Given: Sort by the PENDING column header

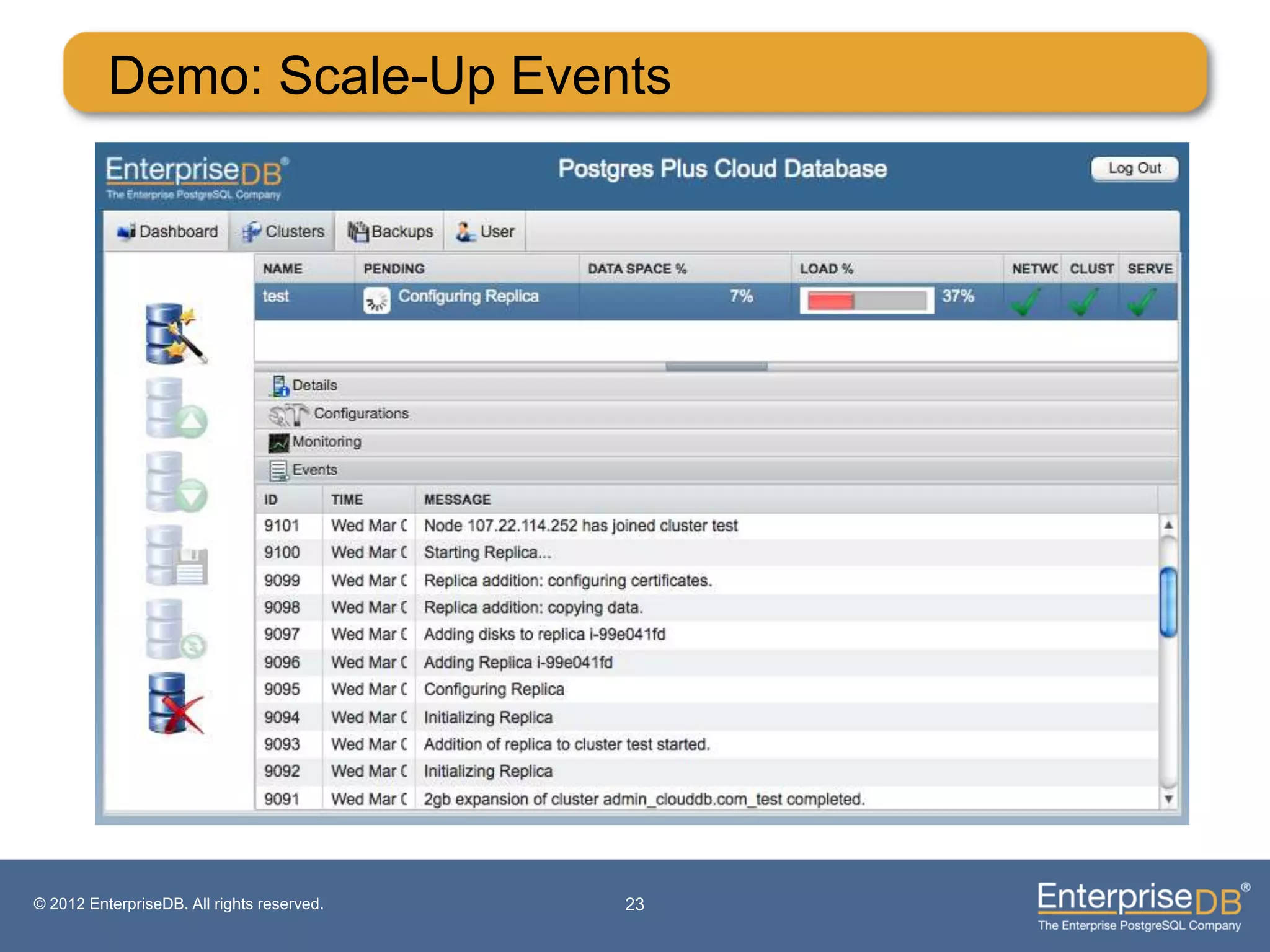Looking at the screenshot, I should point(467,269).
